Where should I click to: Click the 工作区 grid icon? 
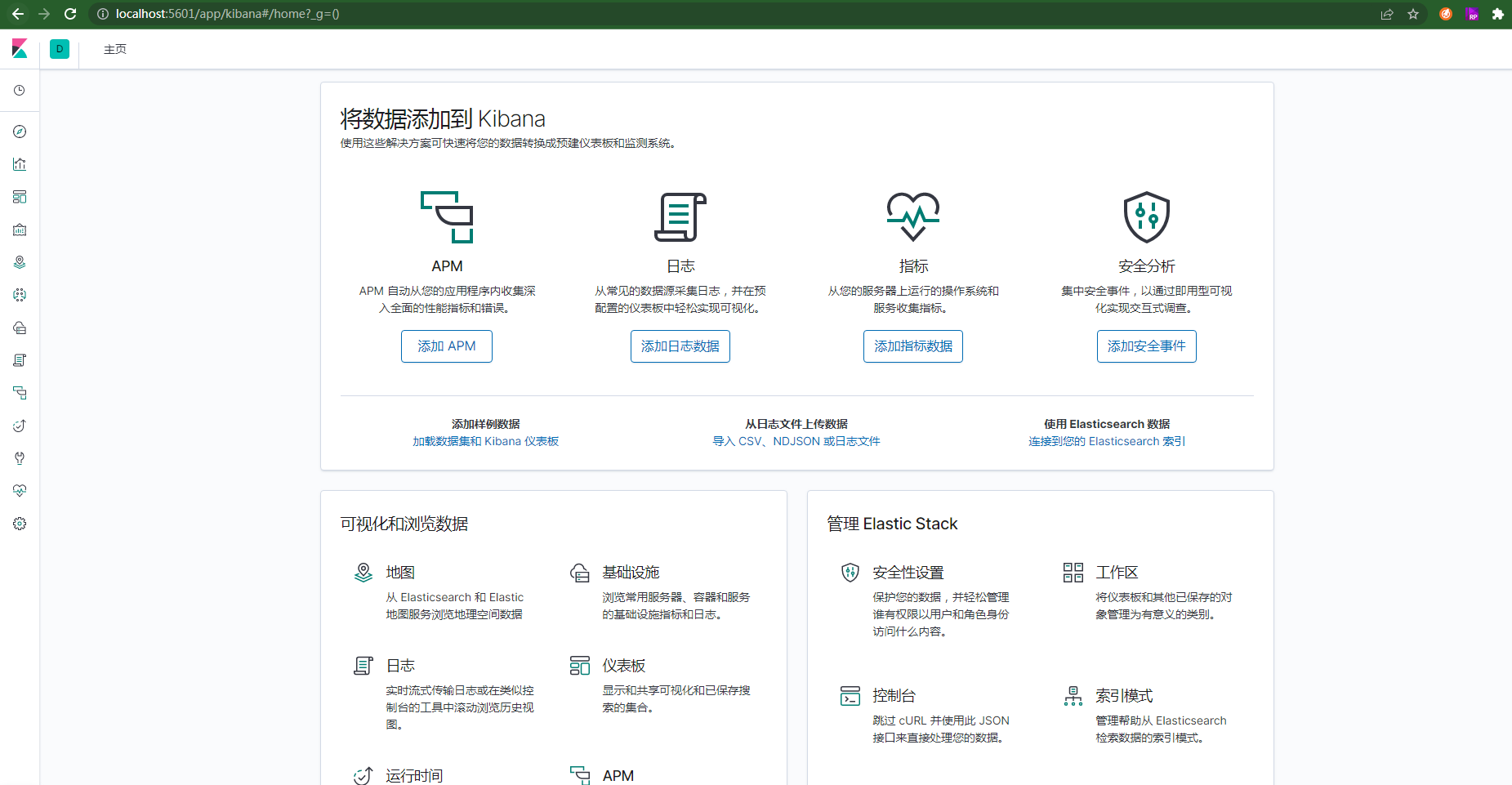[x=1073, y=573]
